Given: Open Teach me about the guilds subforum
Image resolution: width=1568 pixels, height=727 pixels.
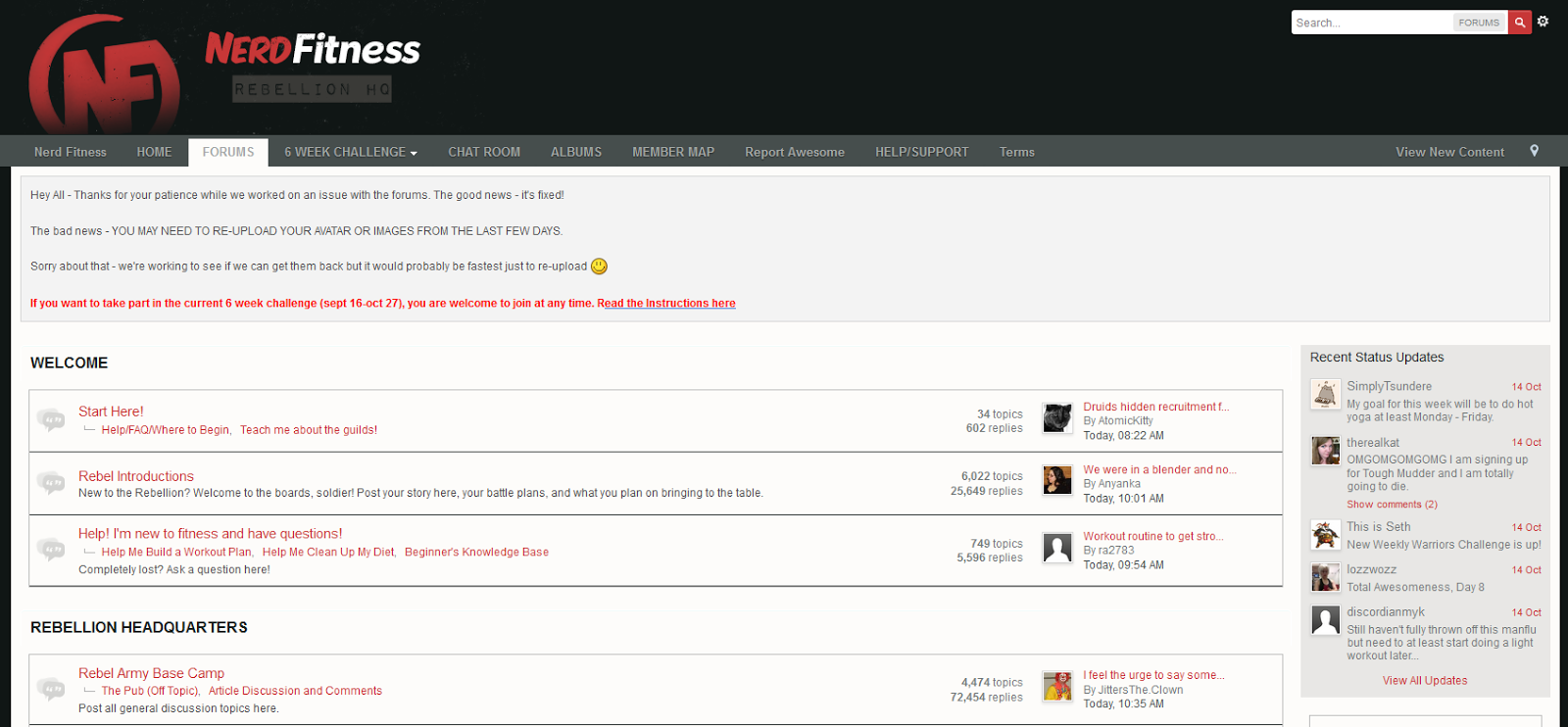Looking at the screenshot, I should (x=309, y=430).
